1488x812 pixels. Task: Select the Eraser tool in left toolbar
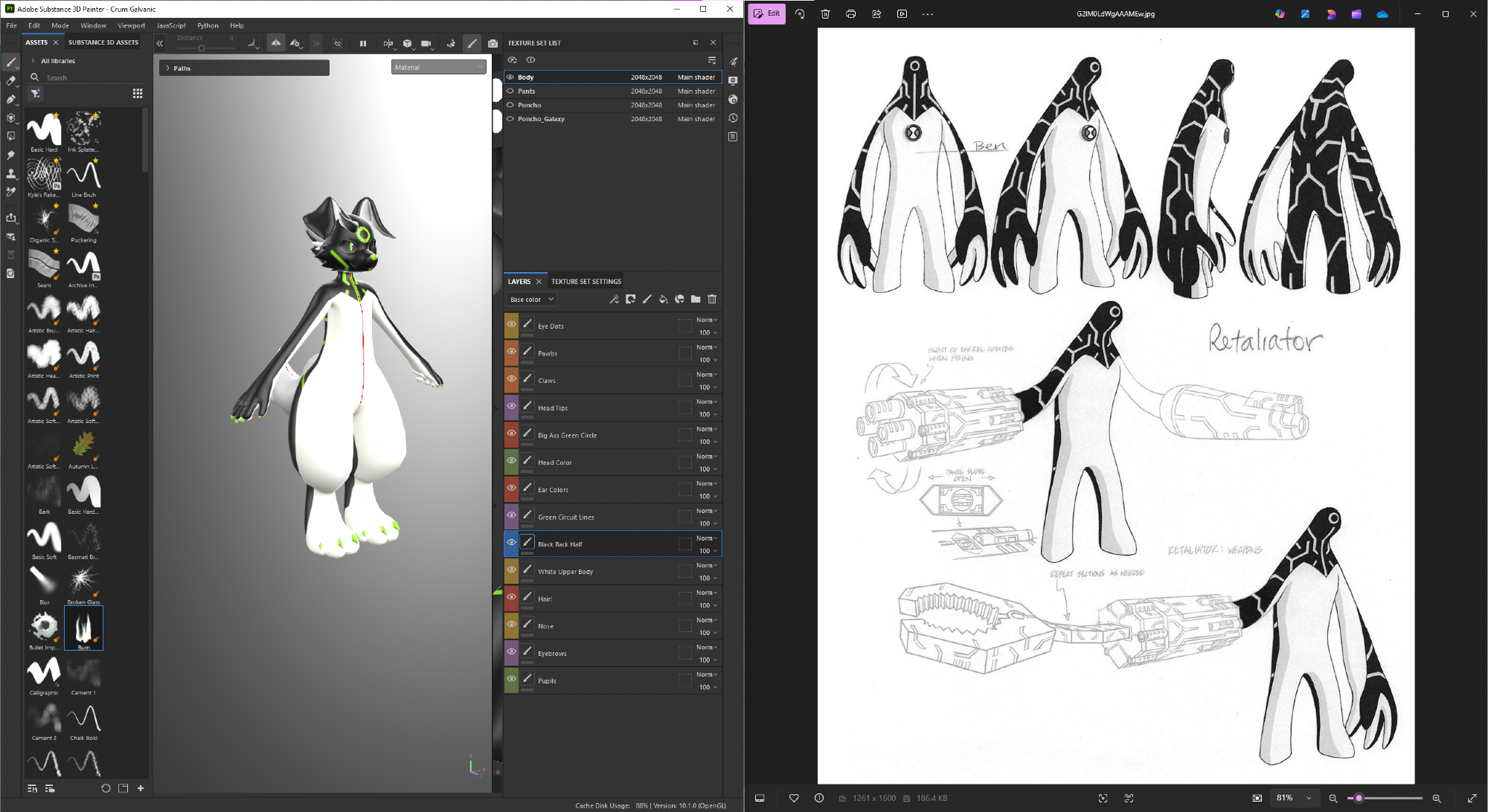click(10, 81)
